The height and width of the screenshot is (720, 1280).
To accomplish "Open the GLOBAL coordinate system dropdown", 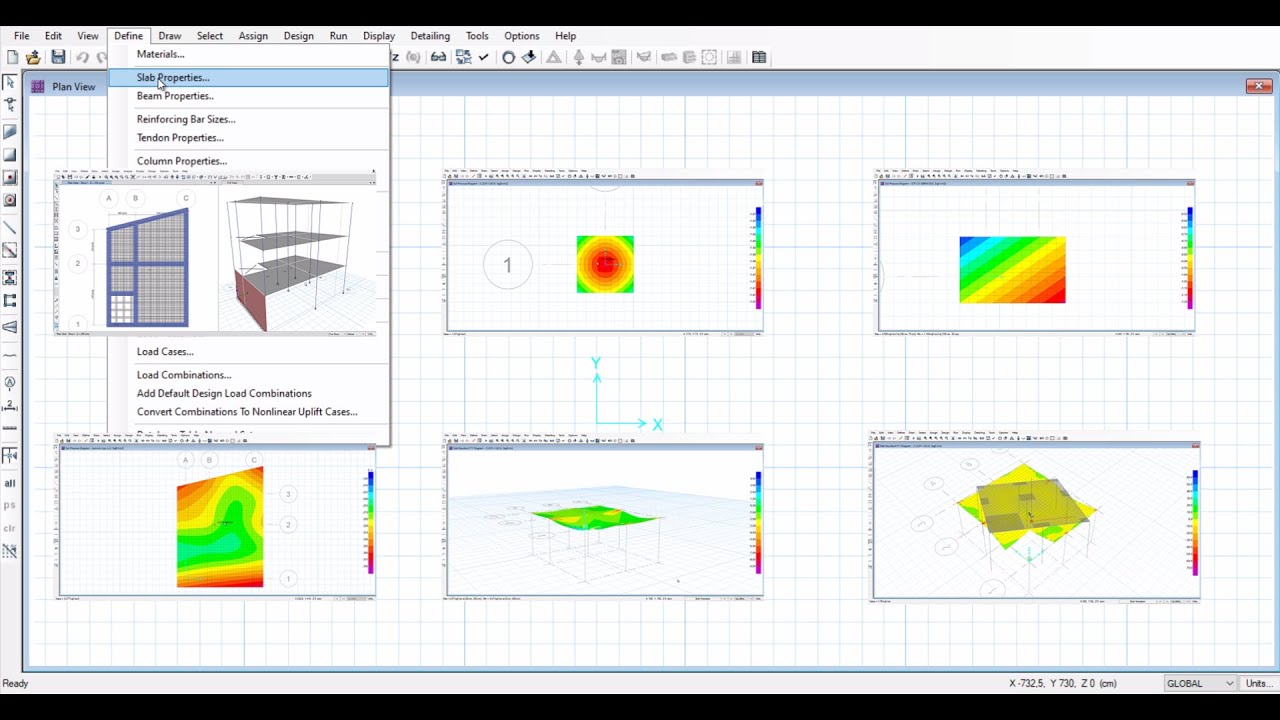I will [1200, 683].
